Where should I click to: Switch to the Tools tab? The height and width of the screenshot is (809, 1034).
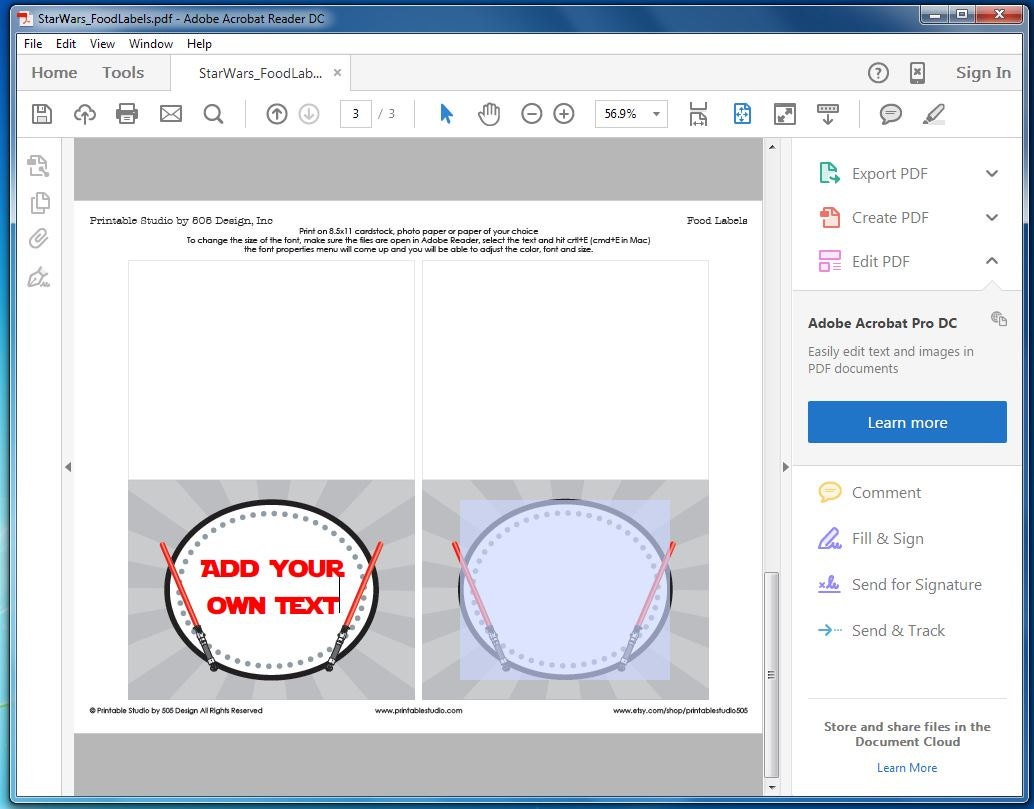[123, 73]
